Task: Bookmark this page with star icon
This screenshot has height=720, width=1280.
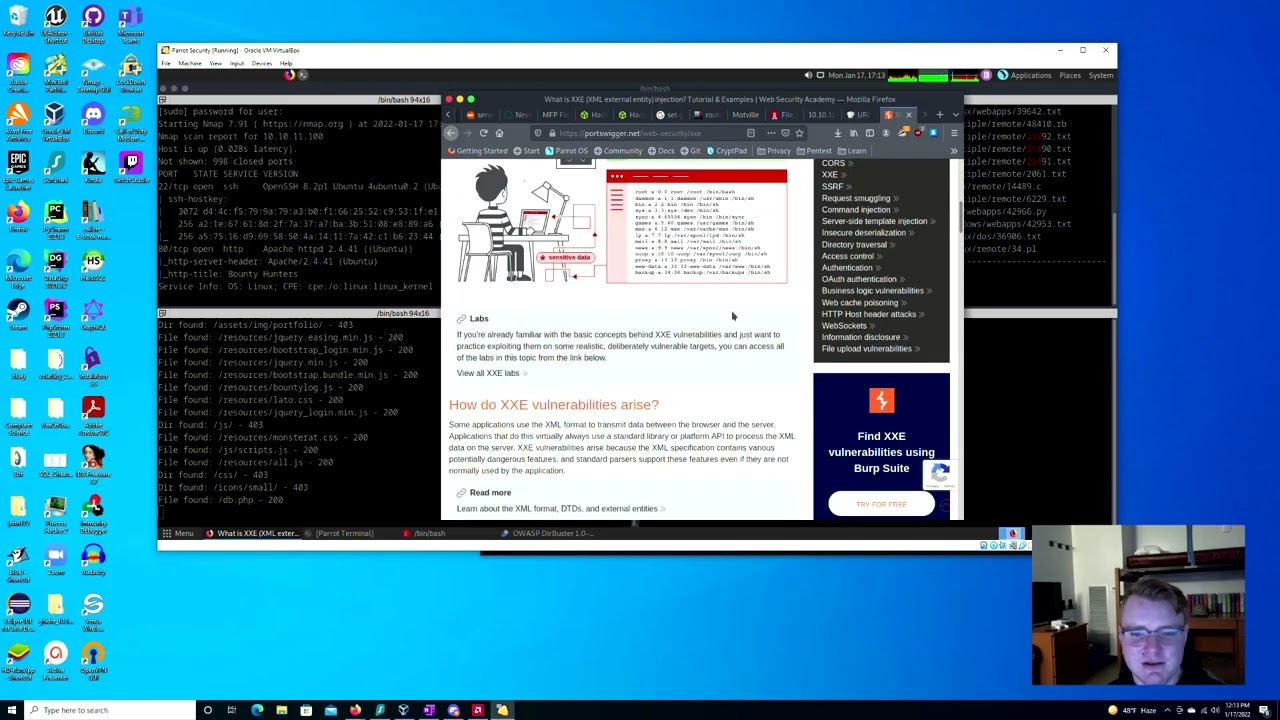Action: [x=799, y=133]
